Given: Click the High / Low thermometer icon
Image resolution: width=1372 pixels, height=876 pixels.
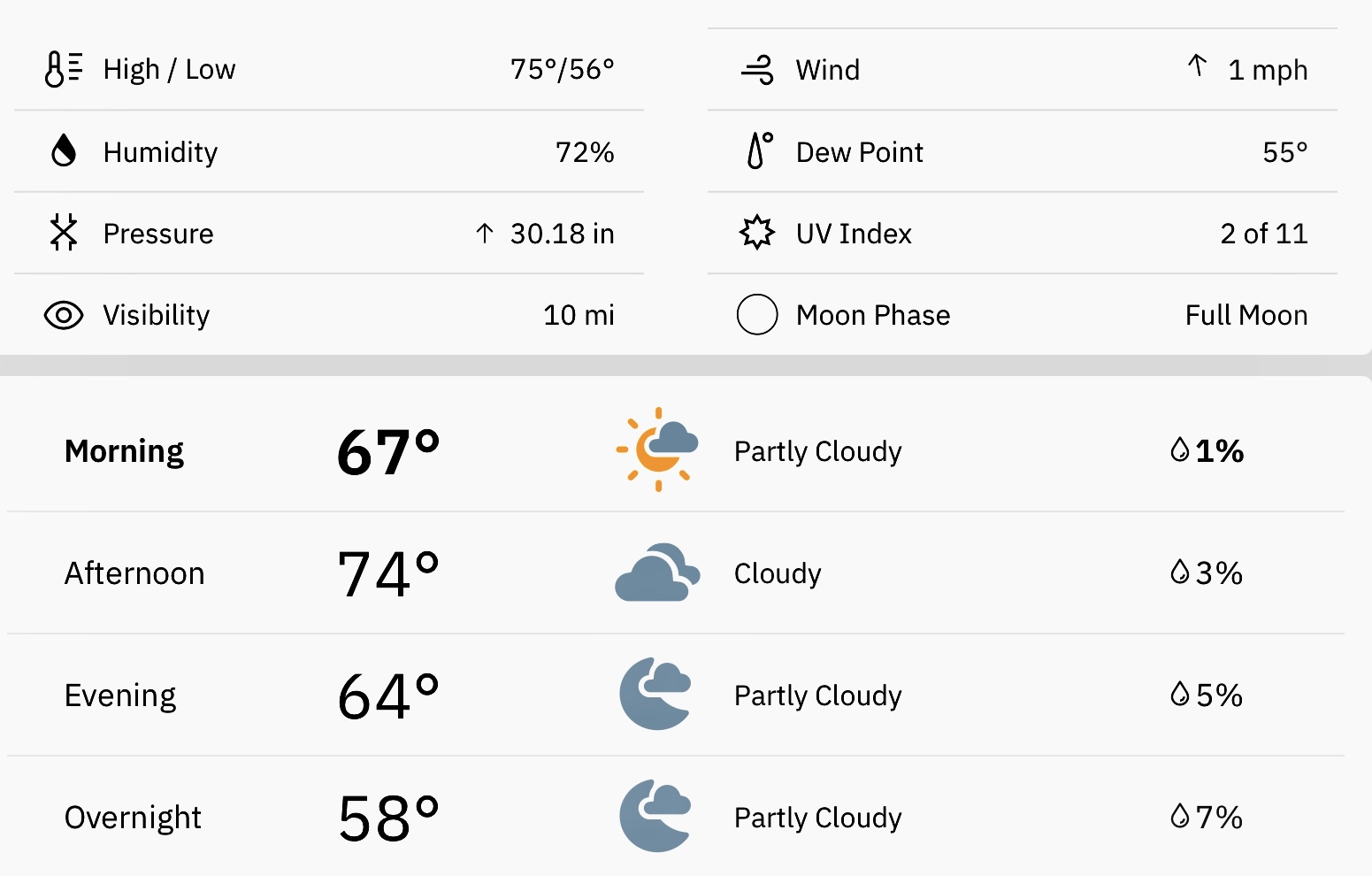Looking at the screenshot, I should (64, 69).
